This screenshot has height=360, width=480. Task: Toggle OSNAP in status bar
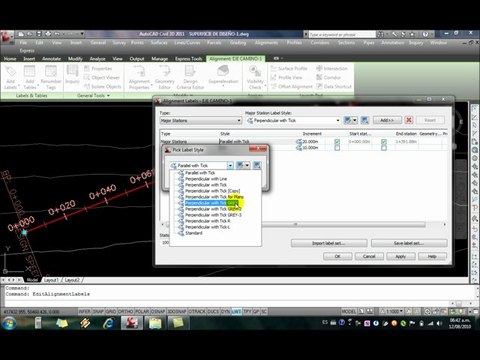pos(158,311)
